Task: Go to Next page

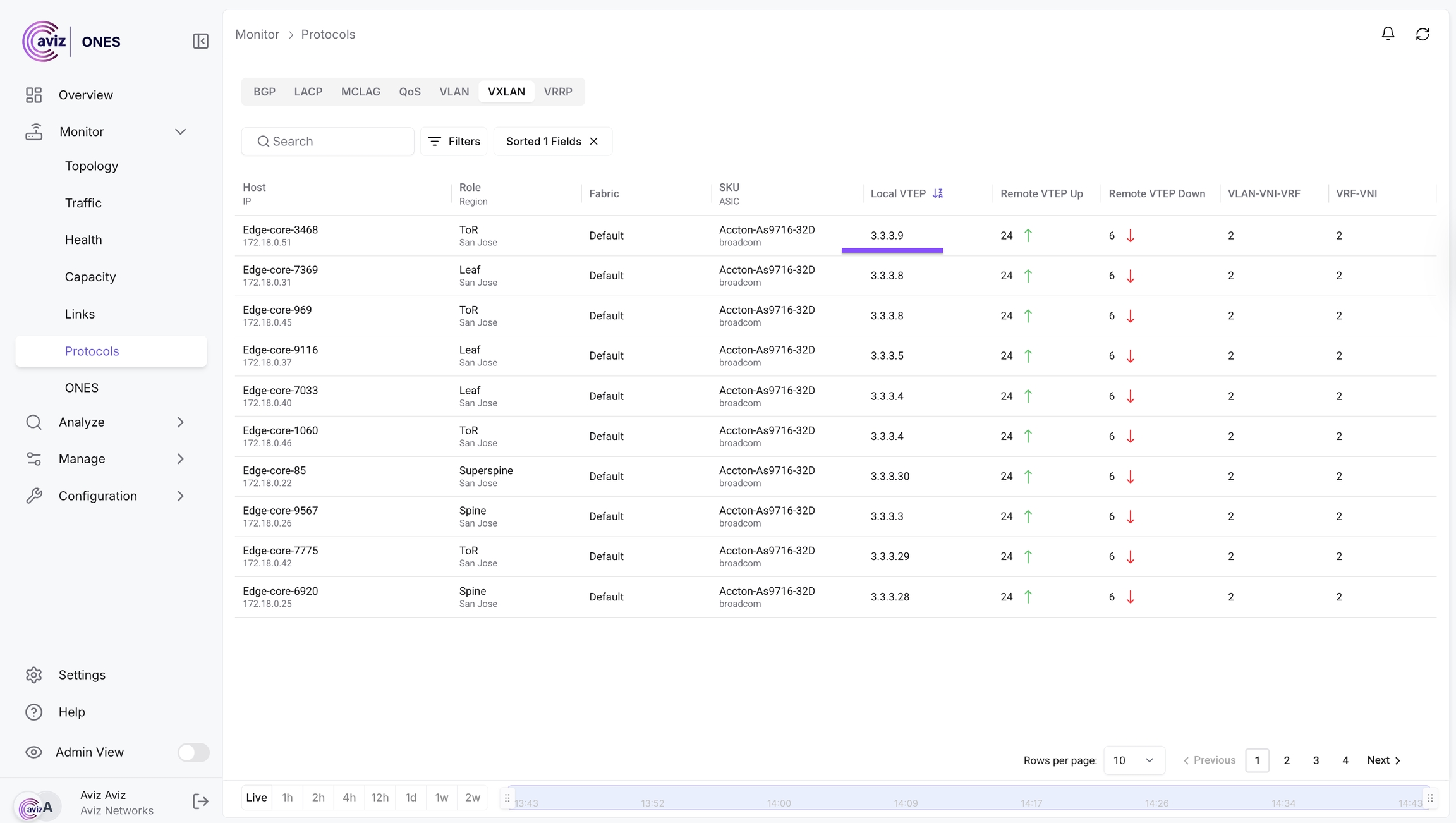Action: point(1384,760)
